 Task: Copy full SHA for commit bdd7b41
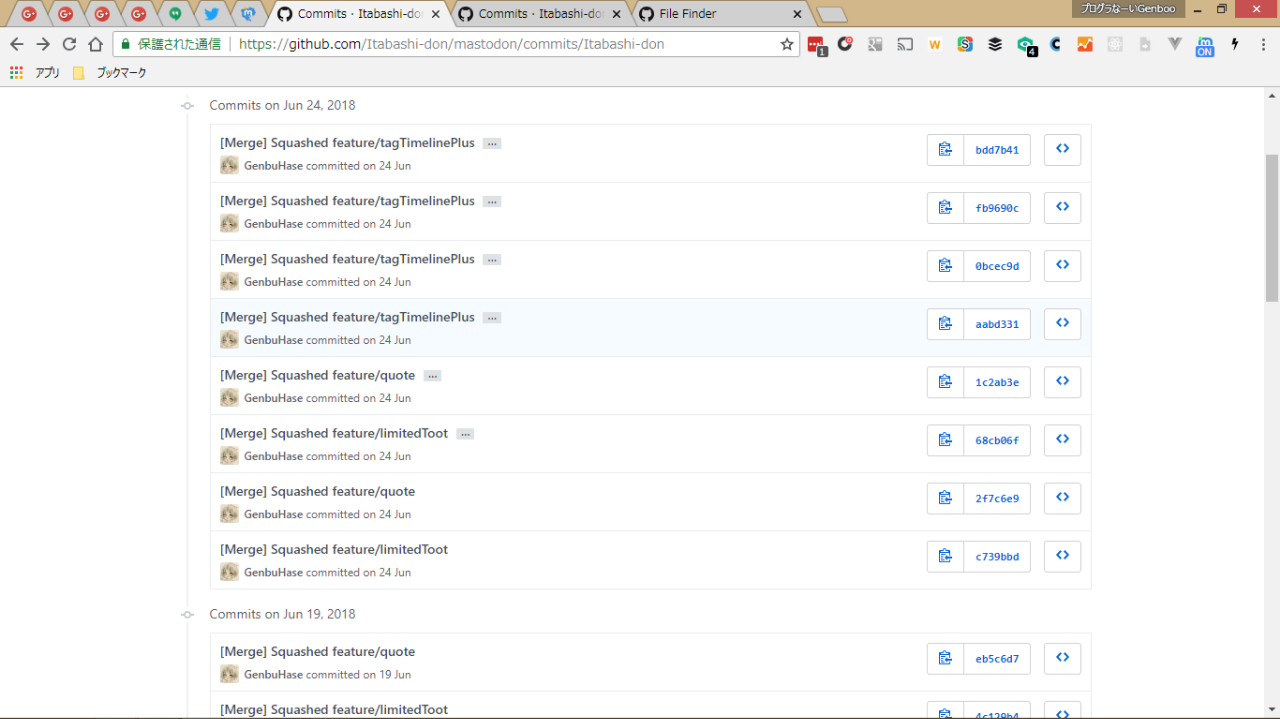(x=945, y=150)
